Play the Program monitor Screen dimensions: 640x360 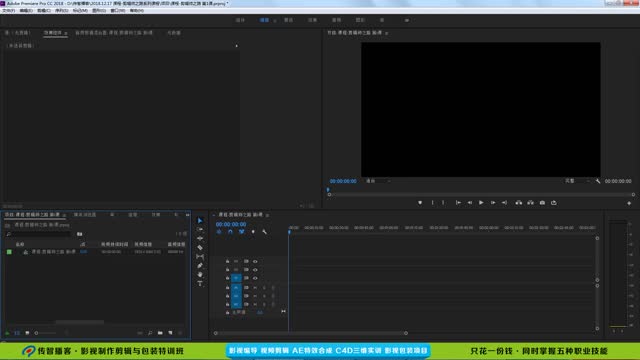(x=481, y=202)
